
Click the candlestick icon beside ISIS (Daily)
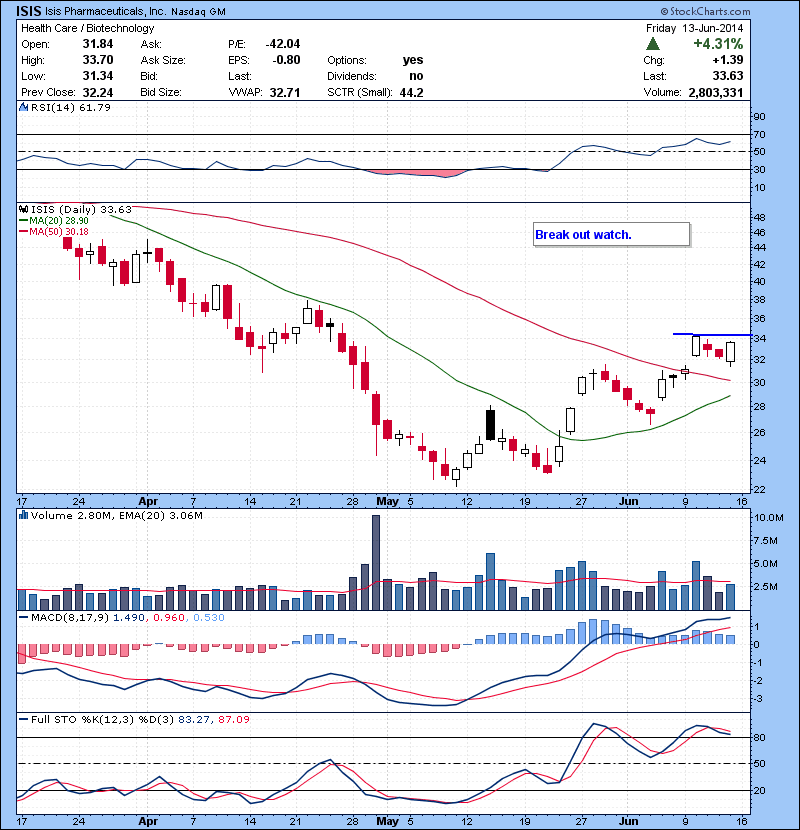[23, 210]
